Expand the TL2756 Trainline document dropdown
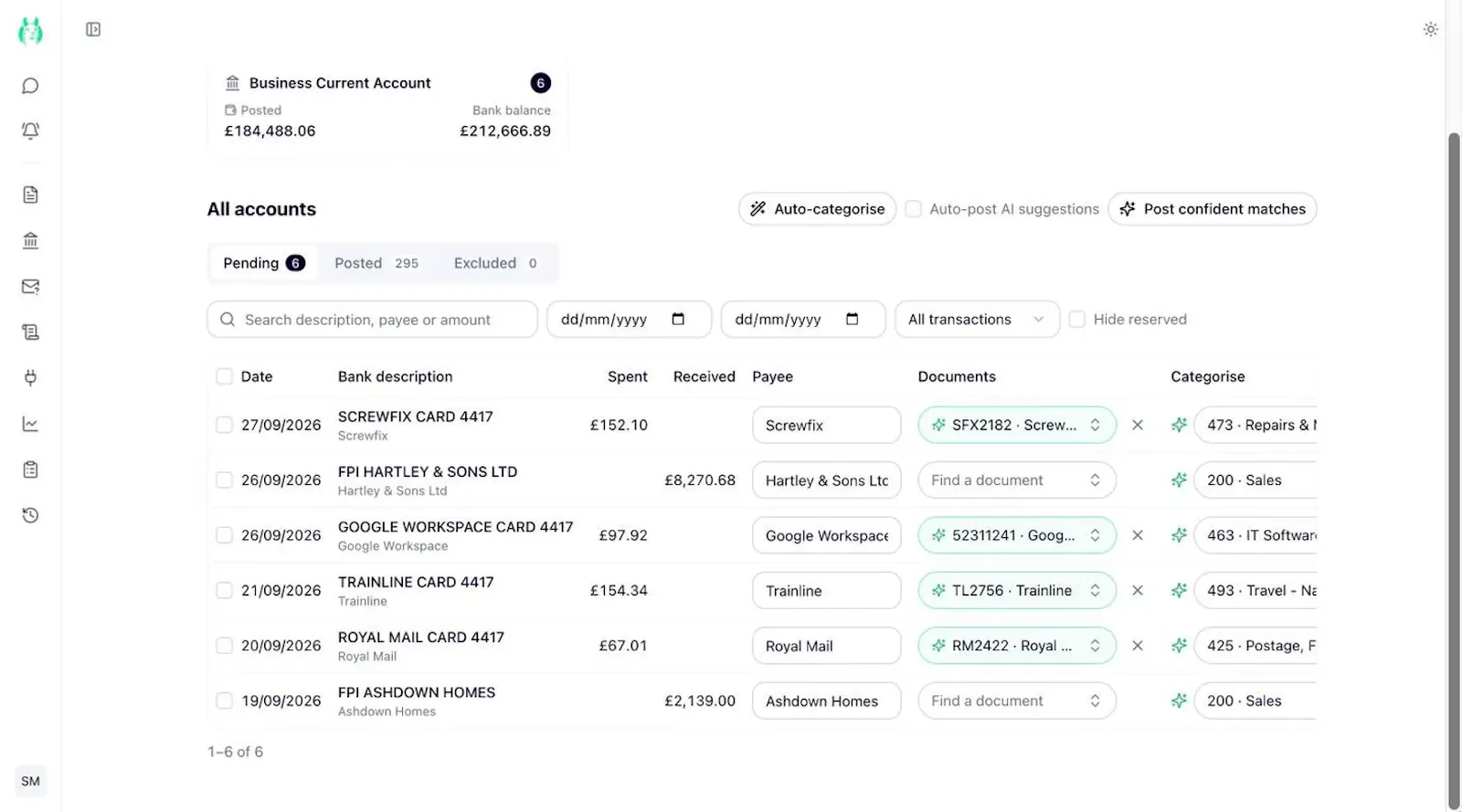 click(x=1017, y=591)
